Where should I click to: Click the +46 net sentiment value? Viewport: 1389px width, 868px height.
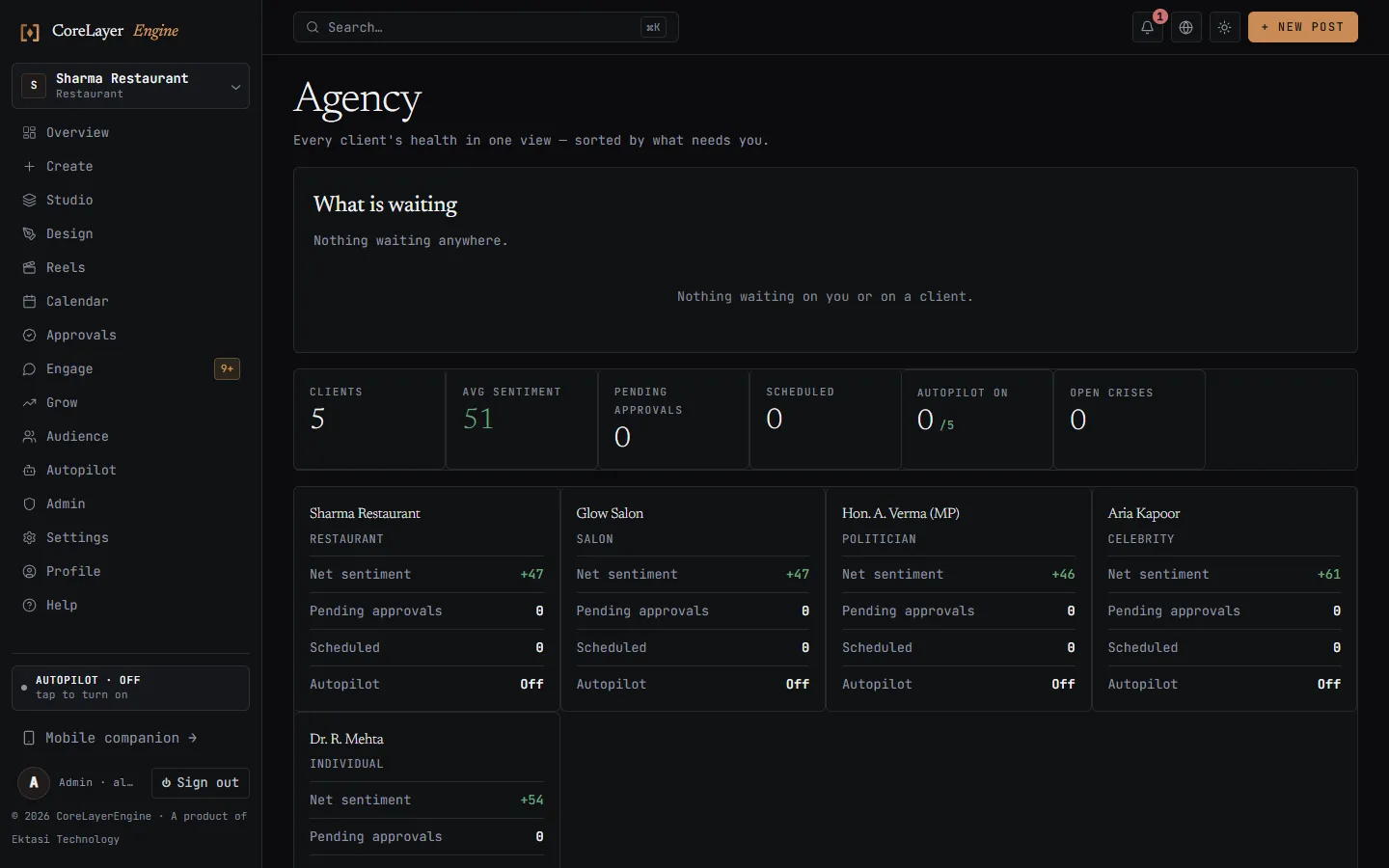point(1063,574)
